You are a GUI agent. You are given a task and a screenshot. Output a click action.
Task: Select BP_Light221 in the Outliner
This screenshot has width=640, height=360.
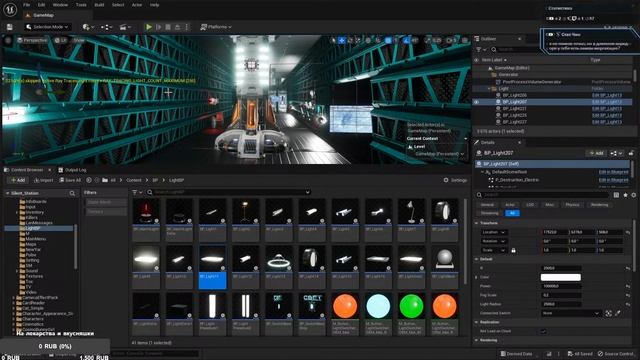514,109
